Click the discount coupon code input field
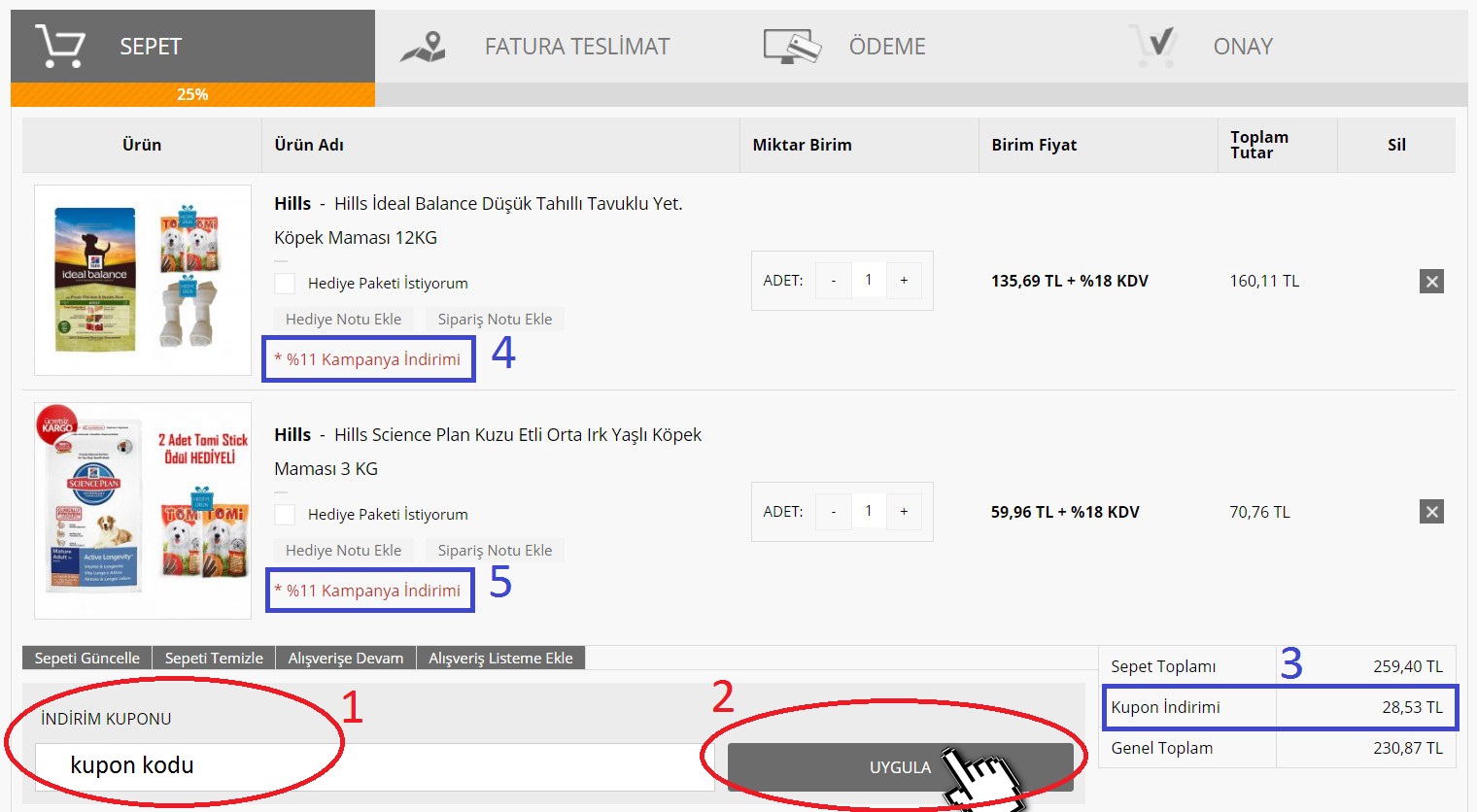This screenshot has height=812, width=1477. coord(374,766)
